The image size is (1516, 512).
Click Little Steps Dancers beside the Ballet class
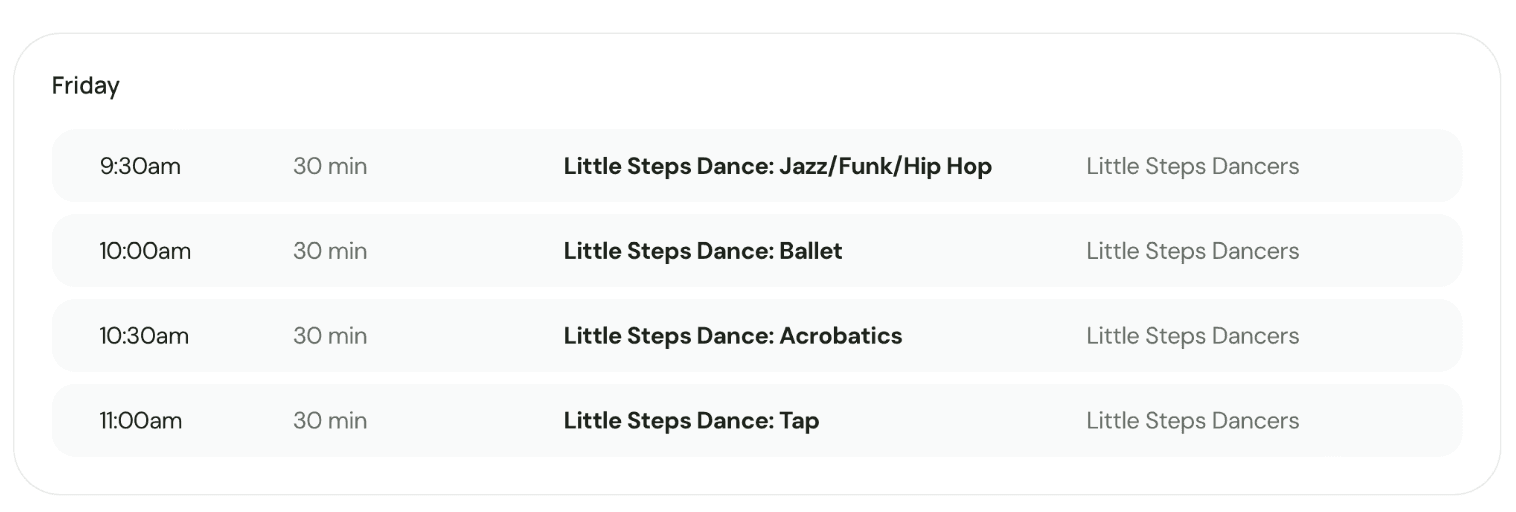pos(1192,251)
